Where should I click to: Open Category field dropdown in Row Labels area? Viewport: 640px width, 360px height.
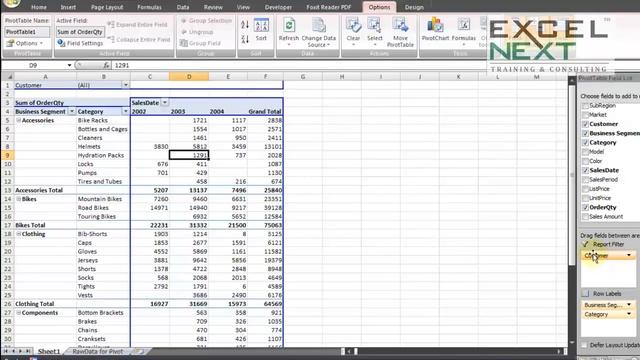[629, 314]
